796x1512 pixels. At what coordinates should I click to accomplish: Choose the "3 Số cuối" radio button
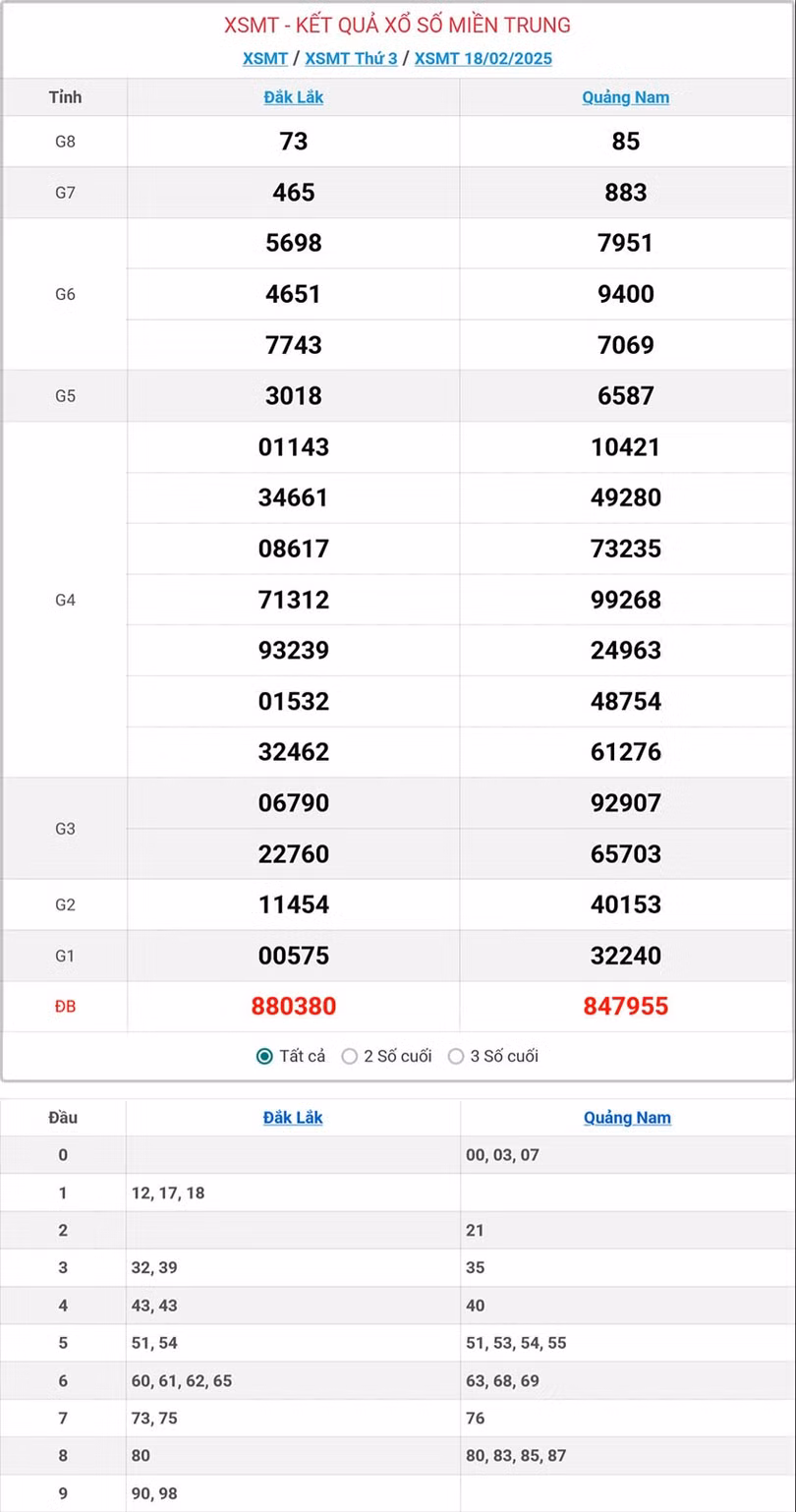[456, 1056]
